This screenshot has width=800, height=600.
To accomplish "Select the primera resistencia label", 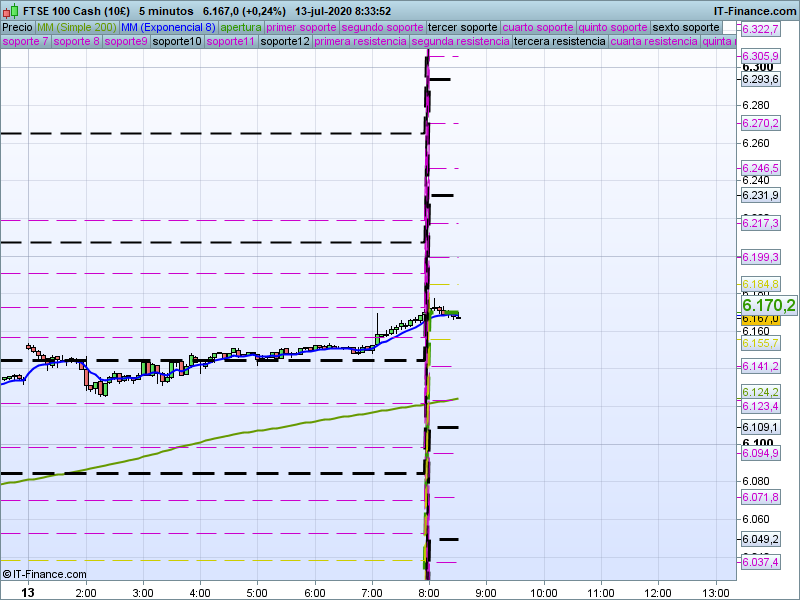I will point(360,42).
